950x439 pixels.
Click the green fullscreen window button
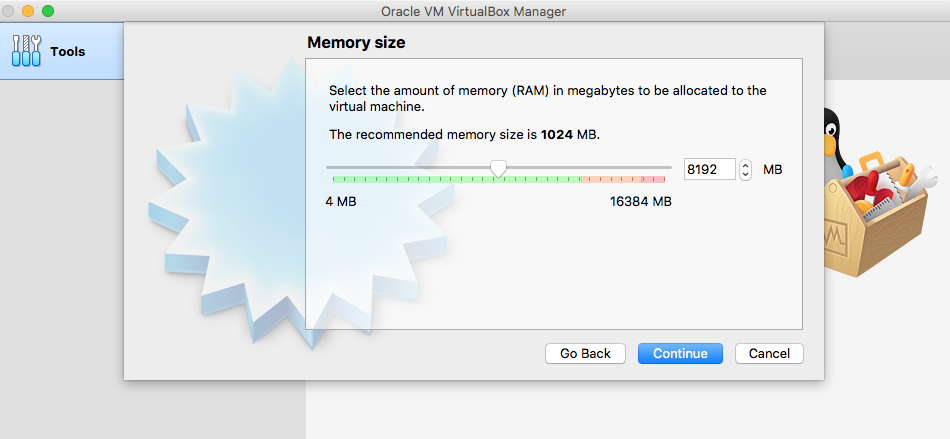[47, 10]
